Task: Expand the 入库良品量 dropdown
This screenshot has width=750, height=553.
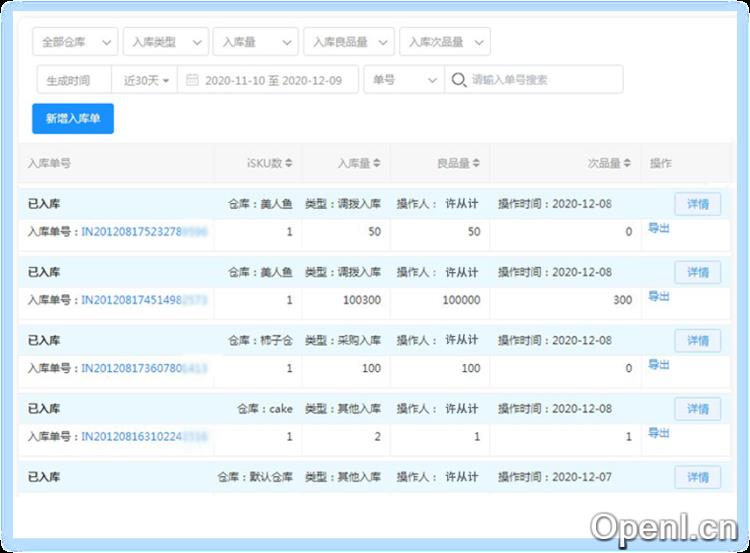Action: (349, 42)
